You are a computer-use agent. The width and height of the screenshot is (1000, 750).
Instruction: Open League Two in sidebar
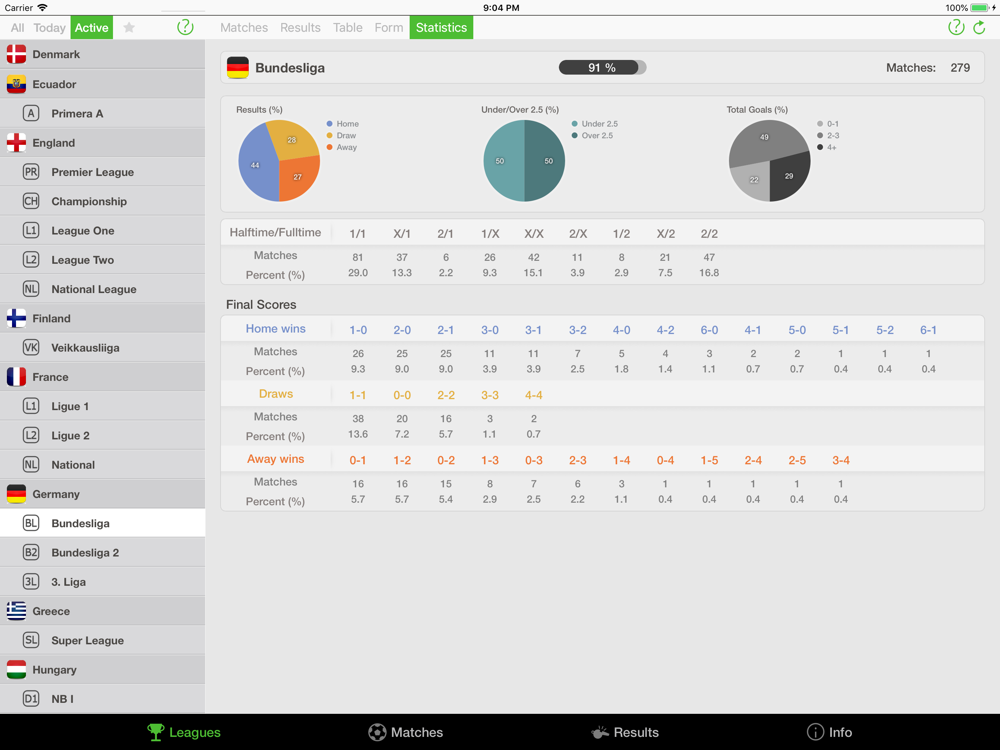[103, 260]
